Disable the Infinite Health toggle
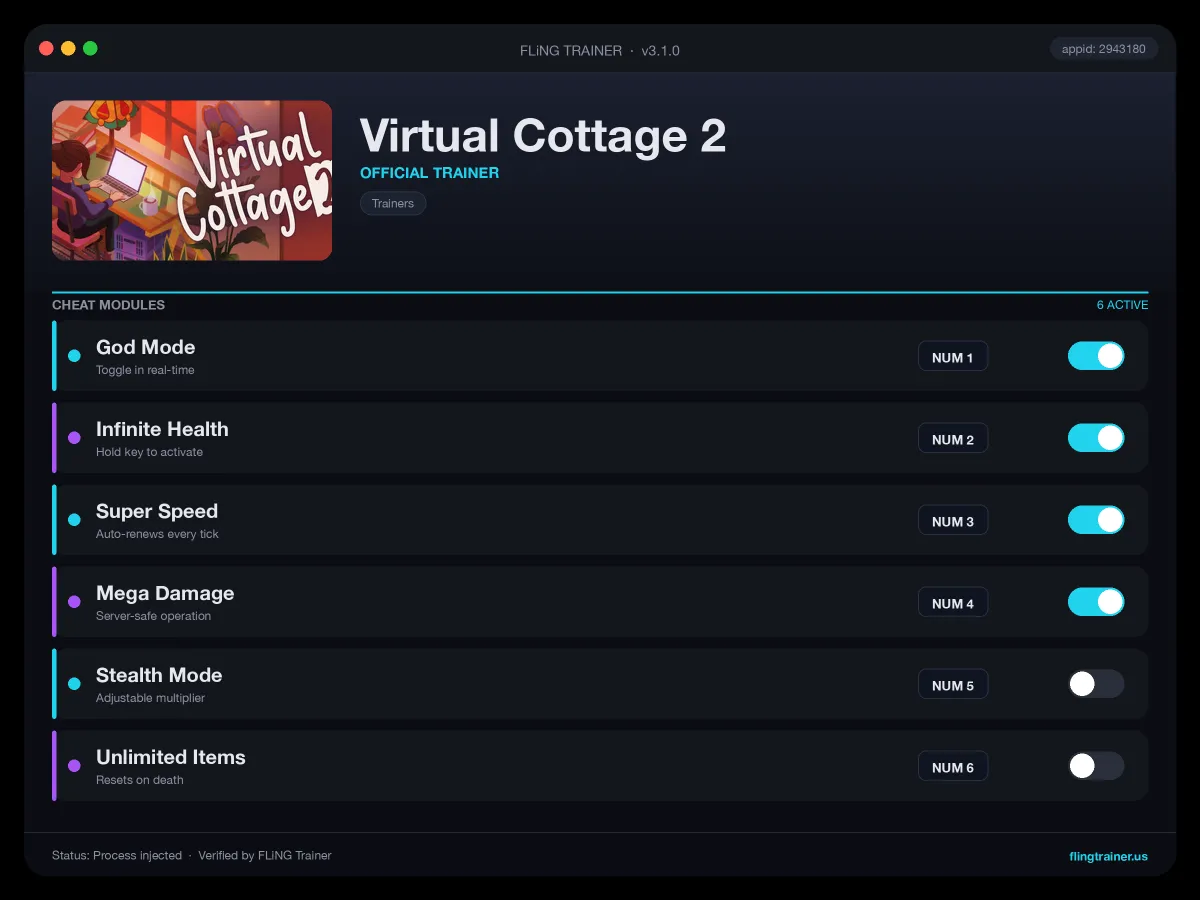The image size is (1200, 900). coord(1096,438)
